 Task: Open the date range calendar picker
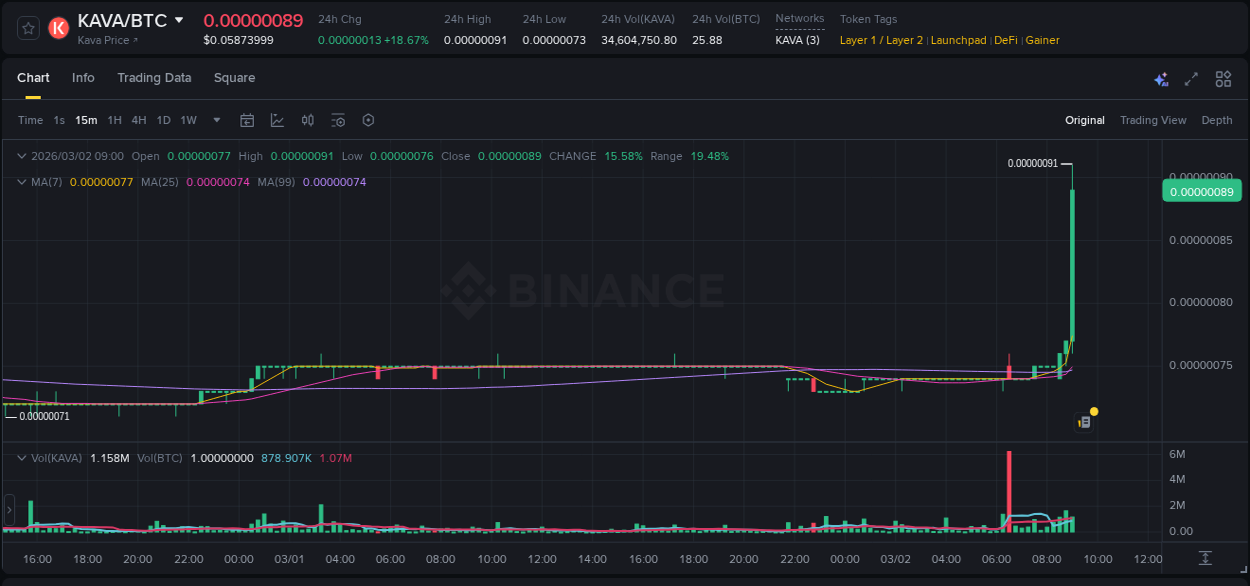(247, 119)
